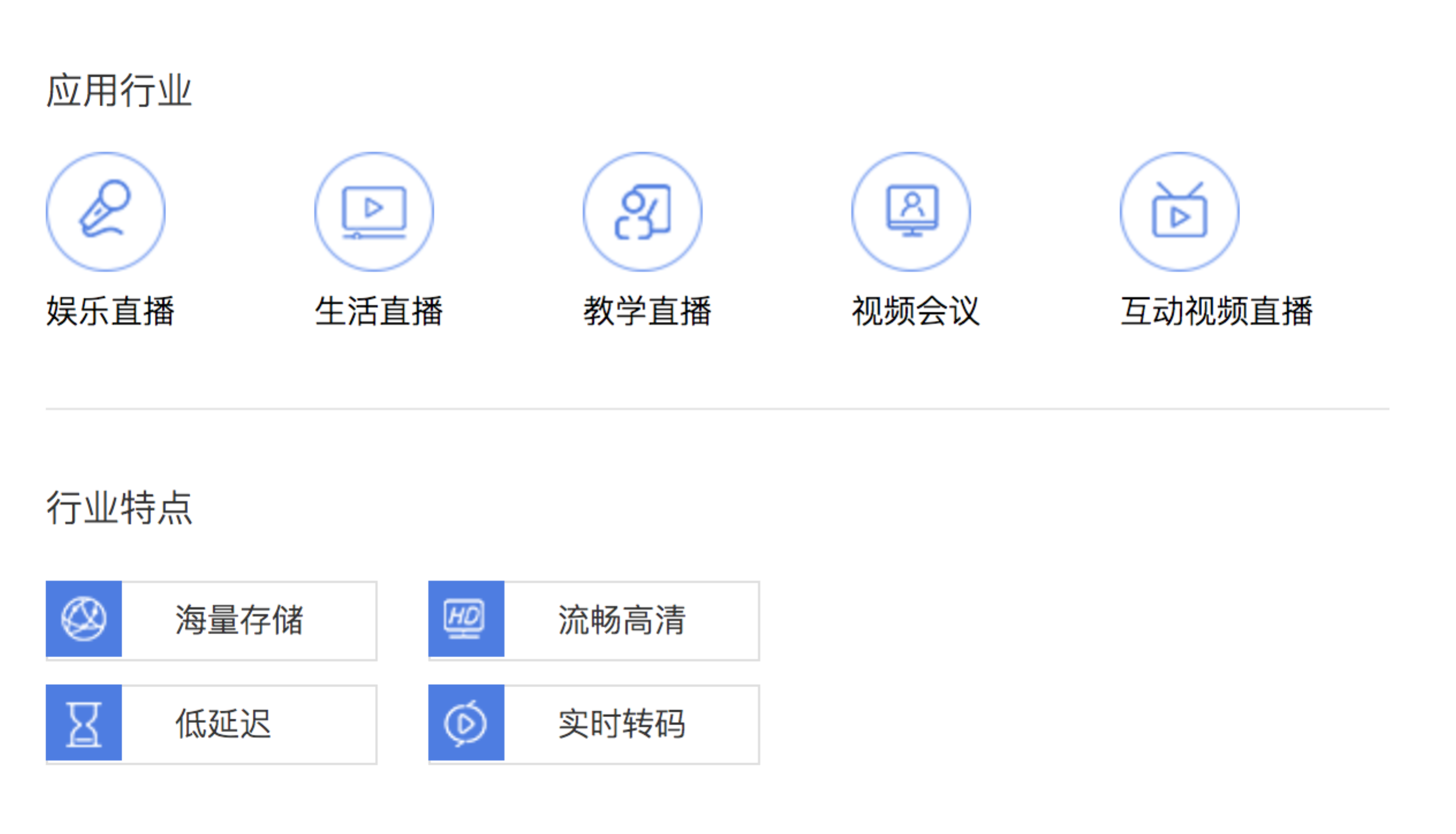
Task: Click the teacher whiteboard icon for 教学直播
Action: pos(642,211)
